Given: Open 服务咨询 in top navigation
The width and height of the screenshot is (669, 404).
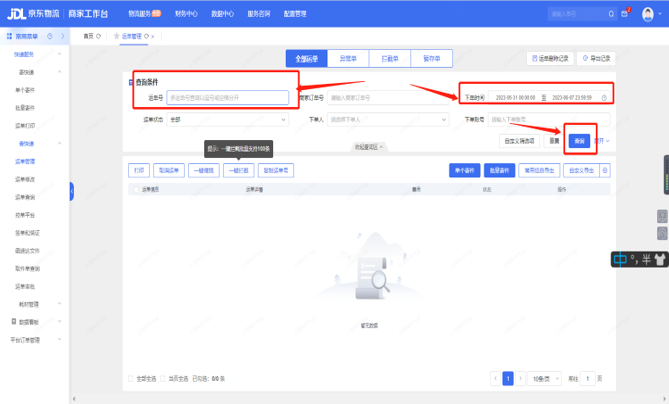Looking at the screenshot, I should point(259,14).
